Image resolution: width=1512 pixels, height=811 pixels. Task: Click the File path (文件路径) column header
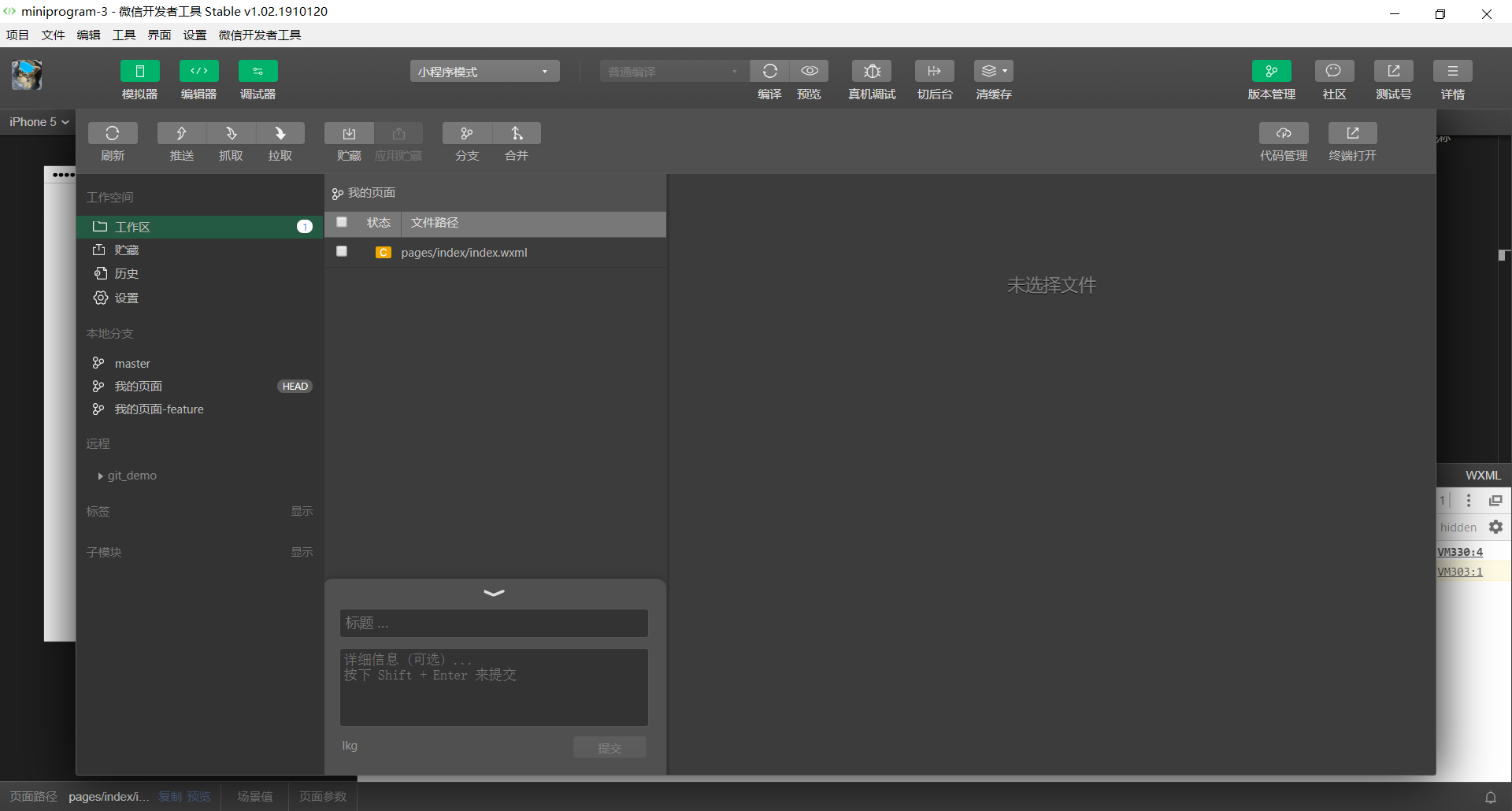pos(435,223)
